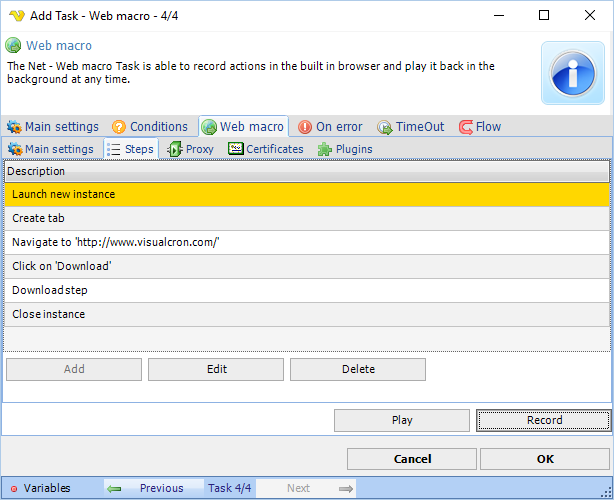Close the Add Task window

pyautogui.click(x=590, y=15)
